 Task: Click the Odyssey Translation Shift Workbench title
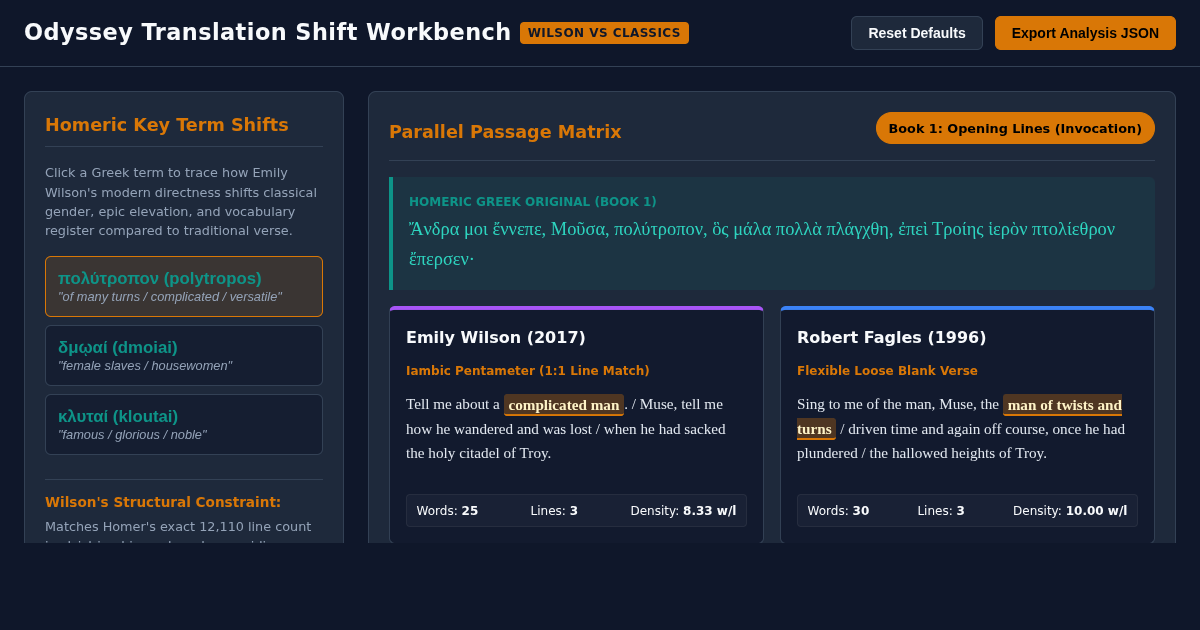(x=268, y=32)
